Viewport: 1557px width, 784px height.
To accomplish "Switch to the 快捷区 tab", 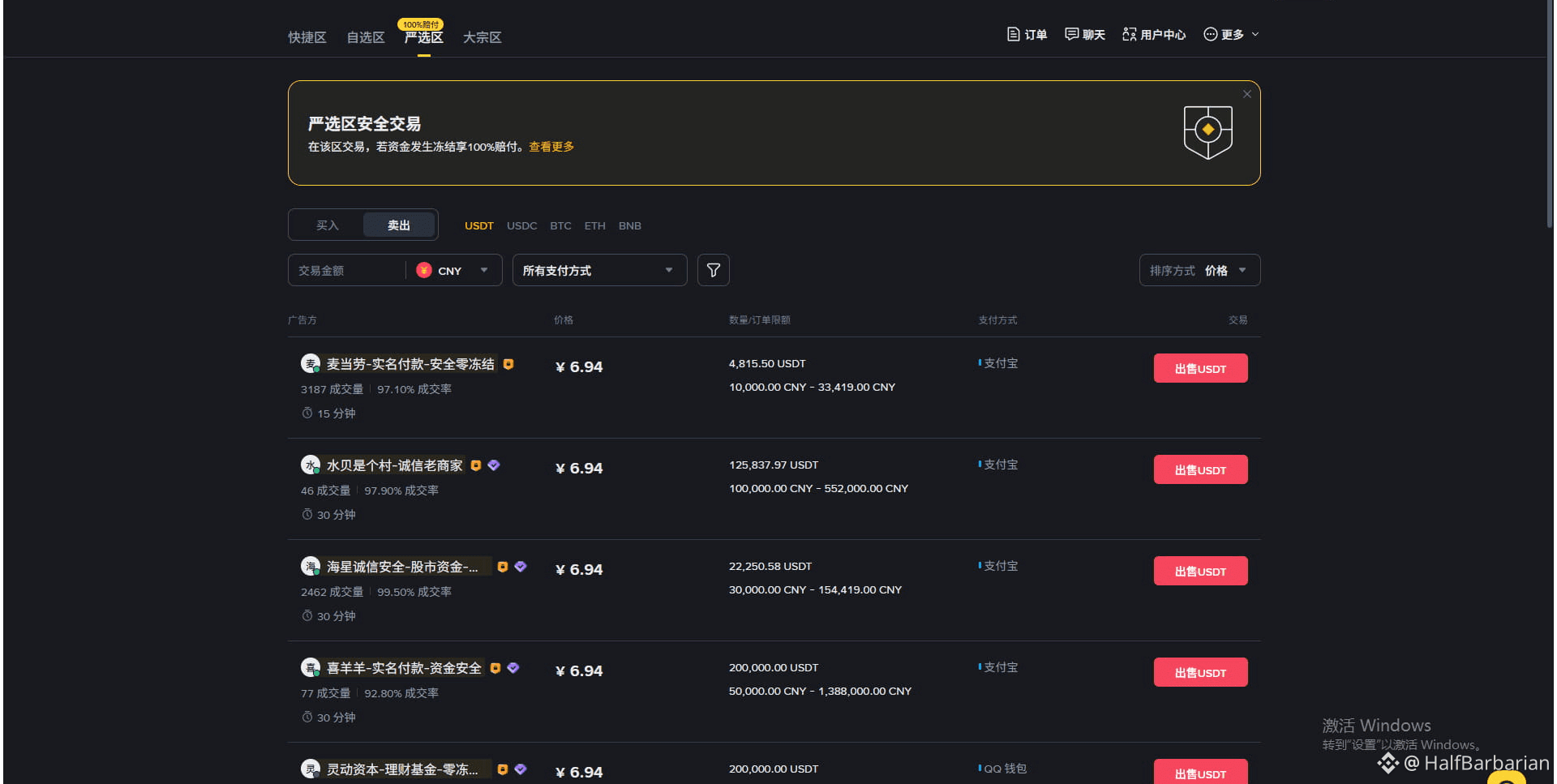I will coord(307,37).
